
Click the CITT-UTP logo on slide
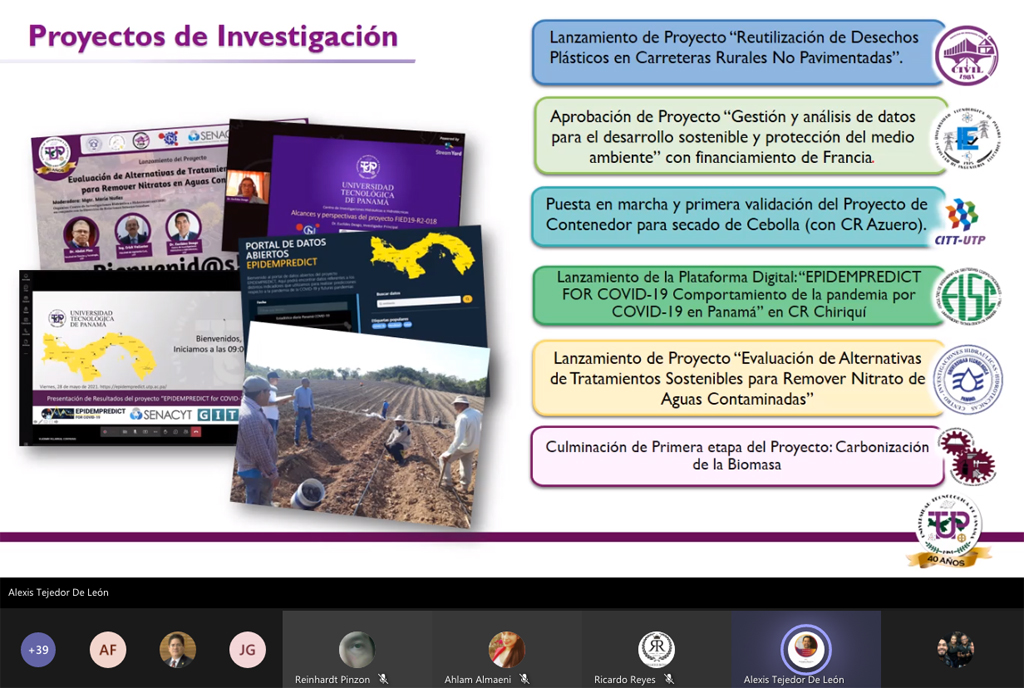coord(961,220)
